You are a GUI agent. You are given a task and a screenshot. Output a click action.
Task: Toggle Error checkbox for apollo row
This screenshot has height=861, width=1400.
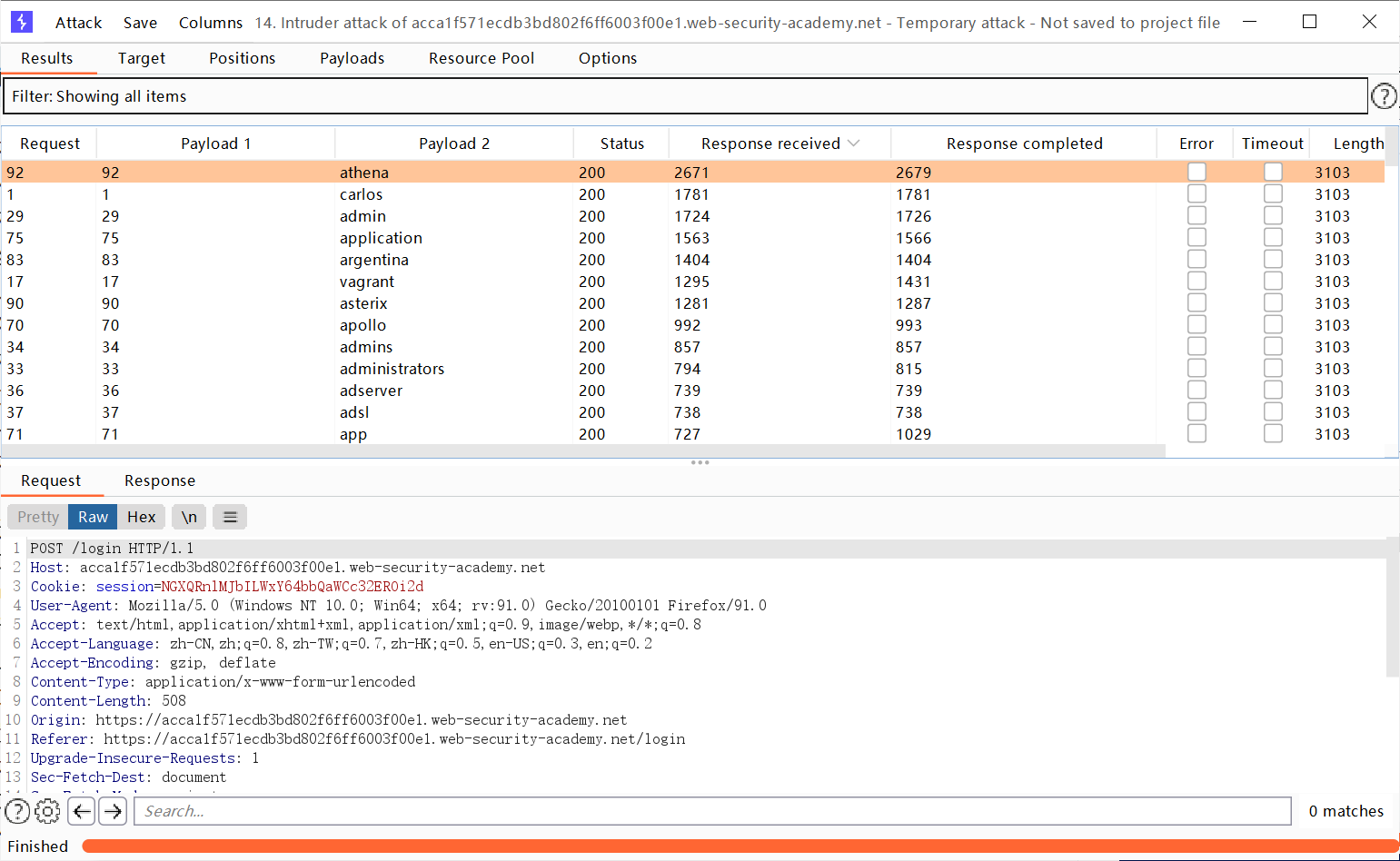tap(1196, 324)
